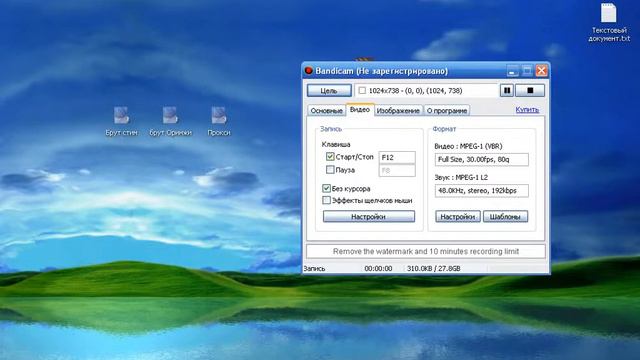Click the Remove the watermark banner
640x360 pixels.
(426, 251)
